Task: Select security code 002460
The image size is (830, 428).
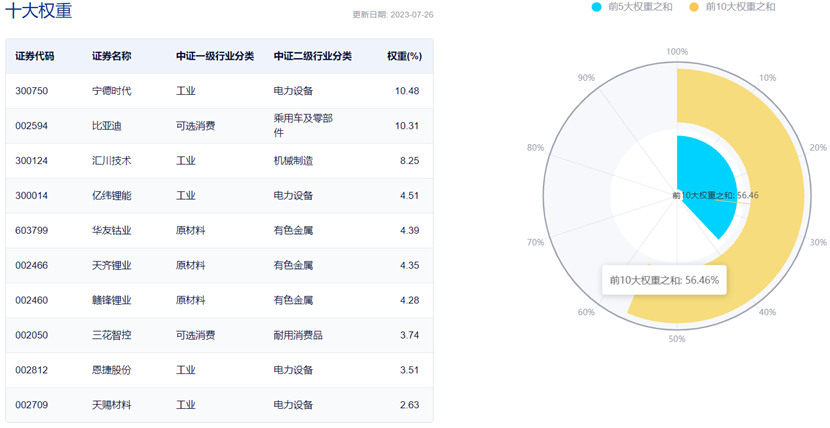Action: [31, 300]
